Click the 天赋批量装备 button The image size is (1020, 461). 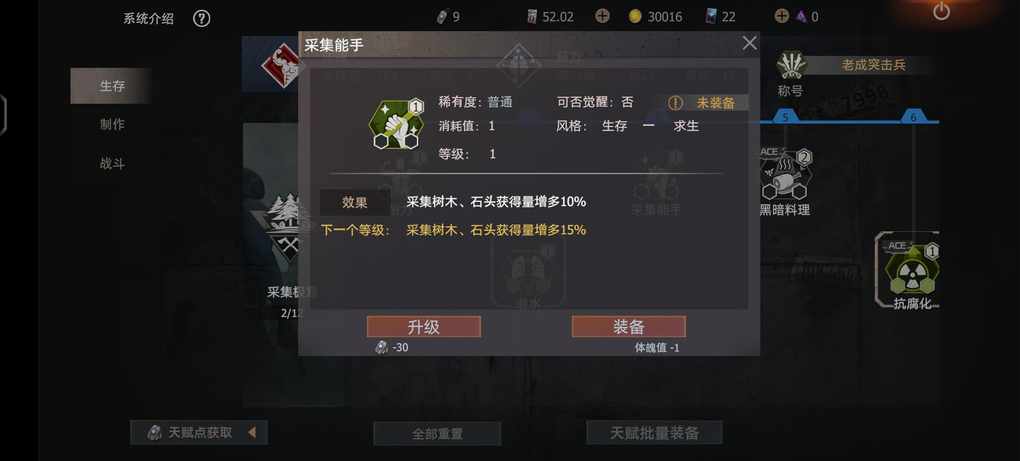pos(654,432)
